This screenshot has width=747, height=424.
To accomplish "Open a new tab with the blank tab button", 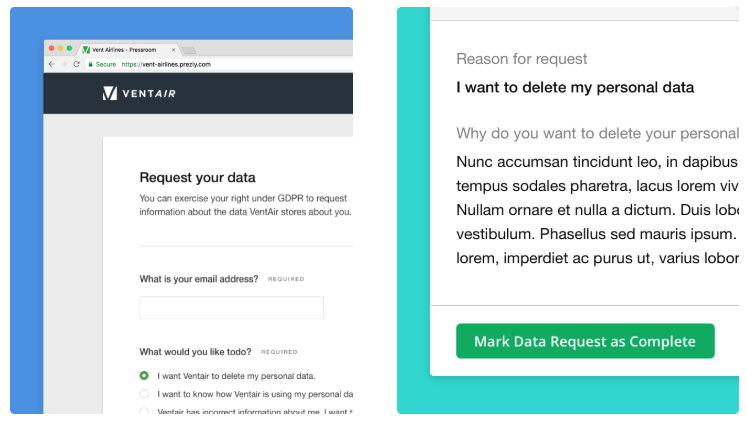I will 189,50.
